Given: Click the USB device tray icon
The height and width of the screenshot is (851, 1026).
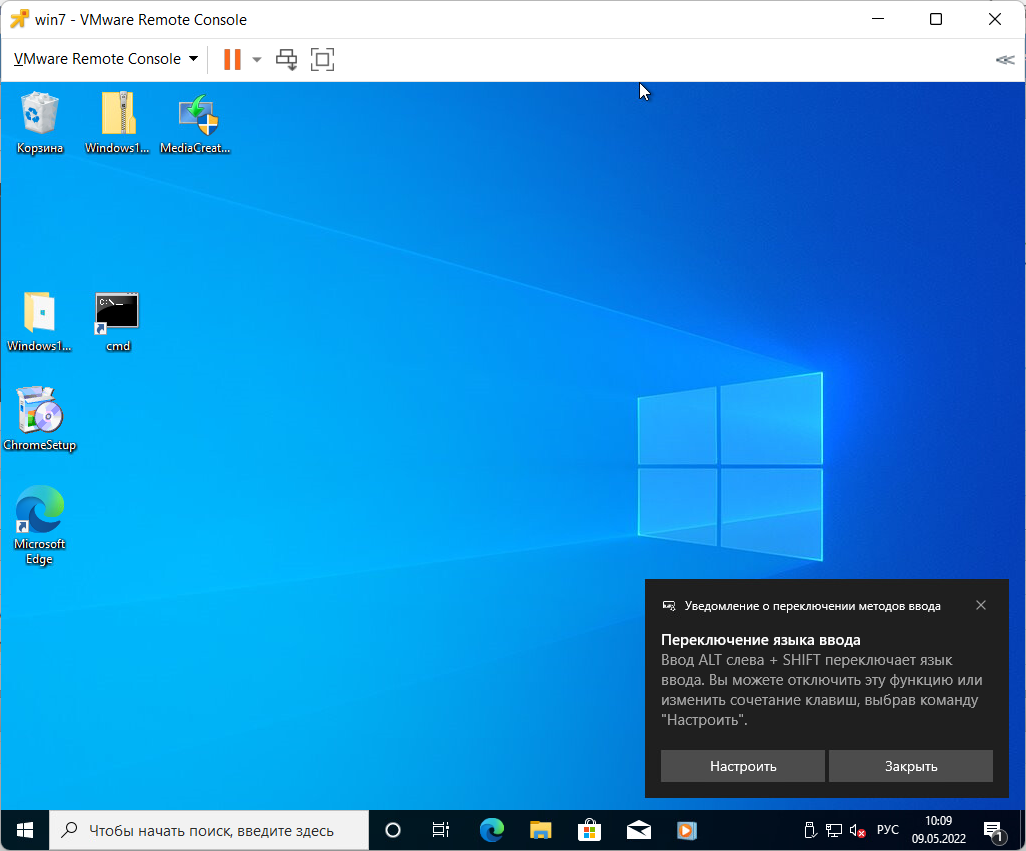Looking at the screenshot, I should (x=810, y=830).
